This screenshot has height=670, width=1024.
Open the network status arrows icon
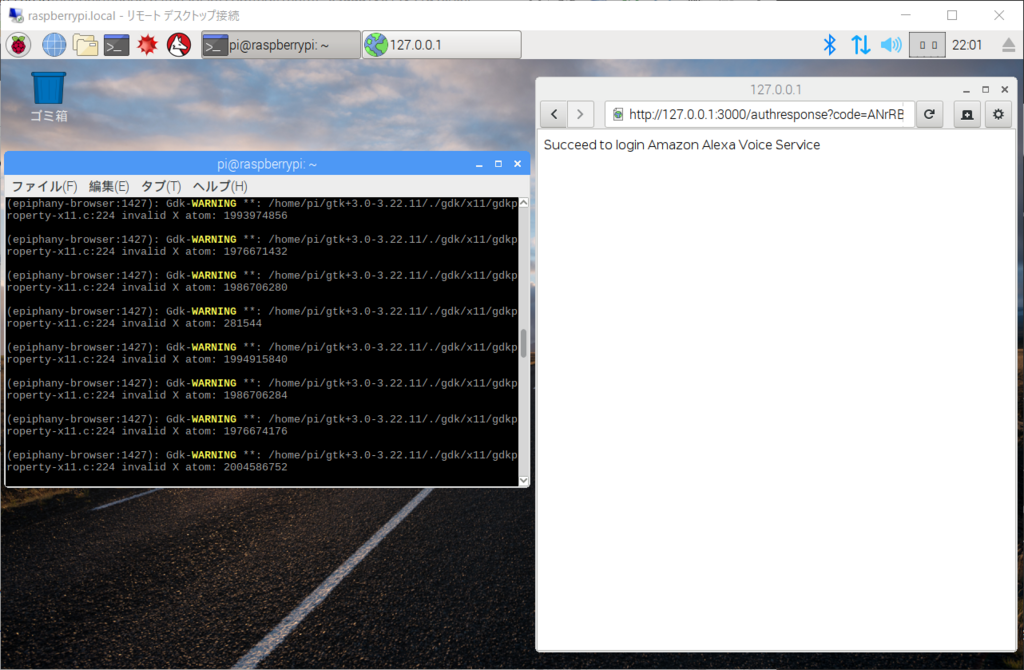(x=860, y=45)
